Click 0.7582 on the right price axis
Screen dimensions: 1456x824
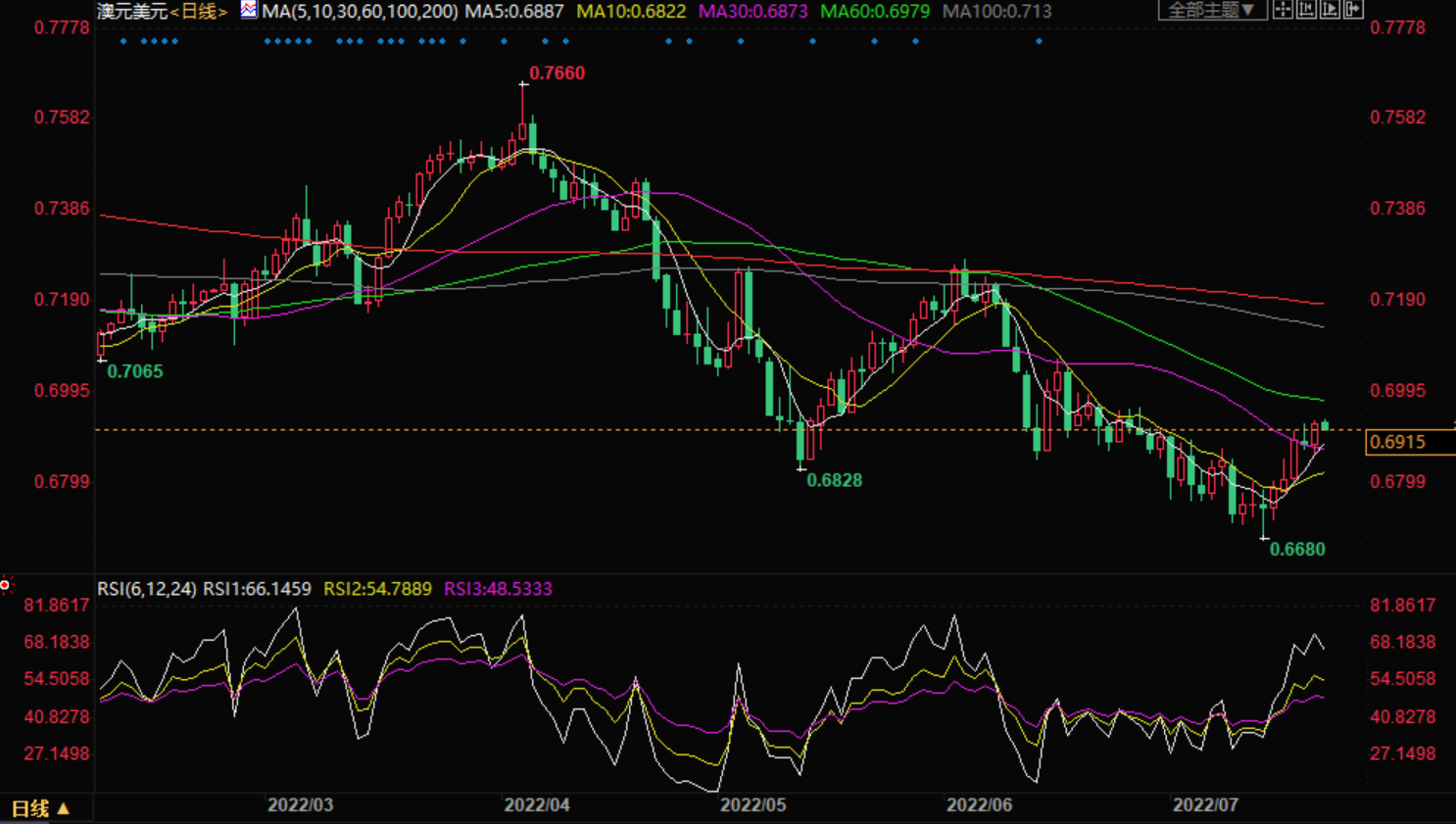pyautogui.click(x=1398, y=118)
